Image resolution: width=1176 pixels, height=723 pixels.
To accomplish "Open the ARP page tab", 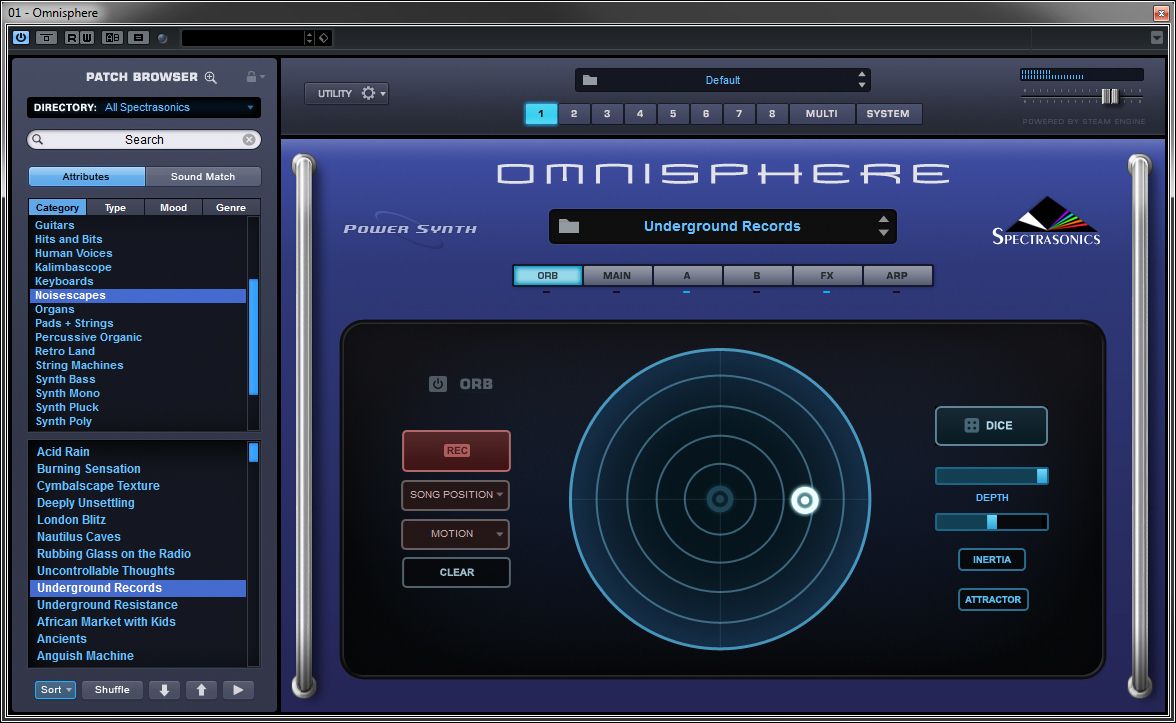I will coord(897,276).
